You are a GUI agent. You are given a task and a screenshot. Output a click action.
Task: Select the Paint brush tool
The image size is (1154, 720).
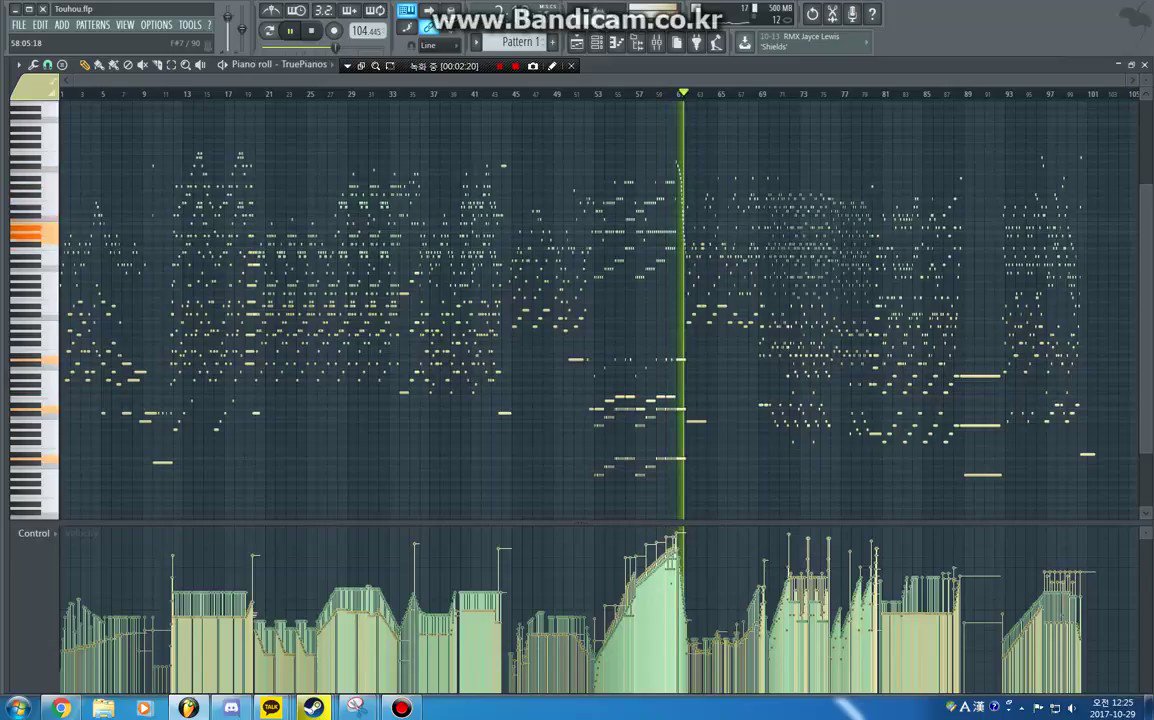(x=99, y=66)
